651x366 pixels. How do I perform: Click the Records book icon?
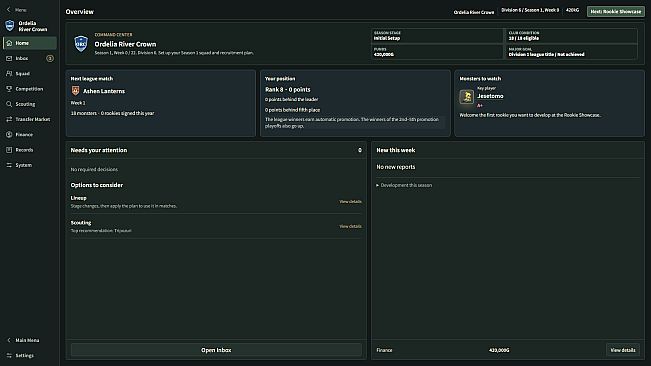pyautogui.click(x=9, y=150)
